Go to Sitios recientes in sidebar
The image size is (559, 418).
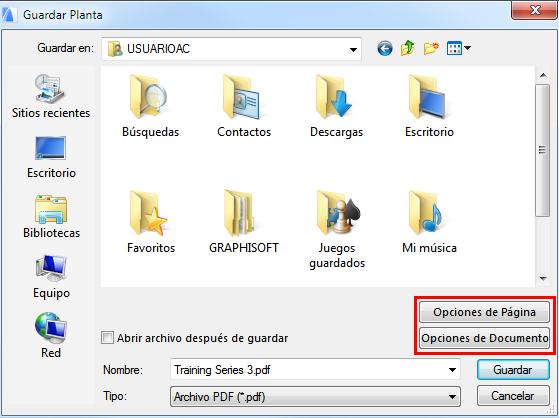tap(51, 96)
